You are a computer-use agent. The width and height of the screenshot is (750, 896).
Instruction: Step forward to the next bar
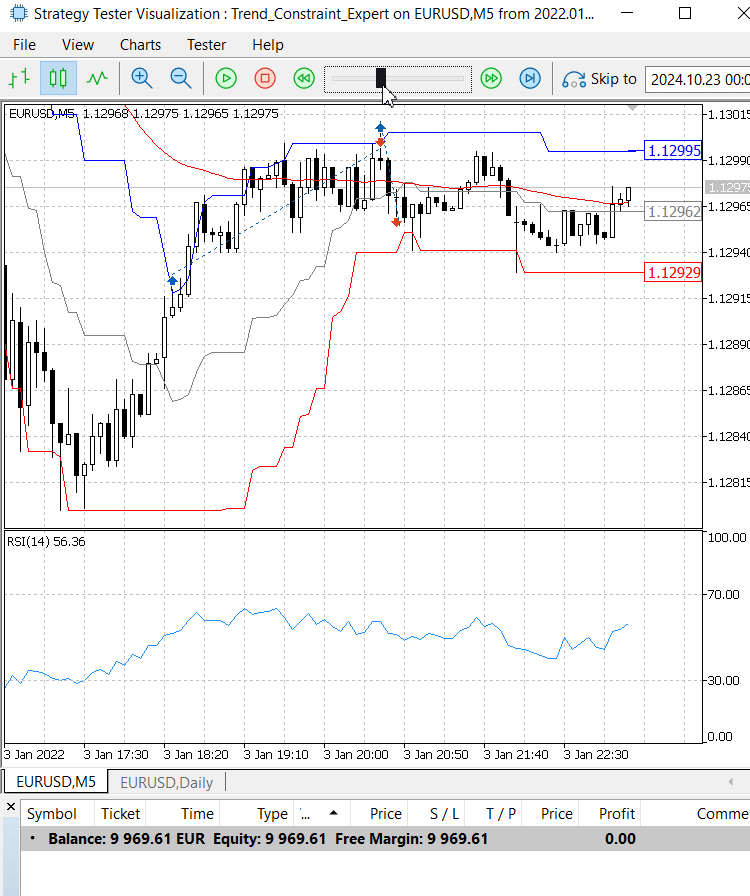pos(530,78)
